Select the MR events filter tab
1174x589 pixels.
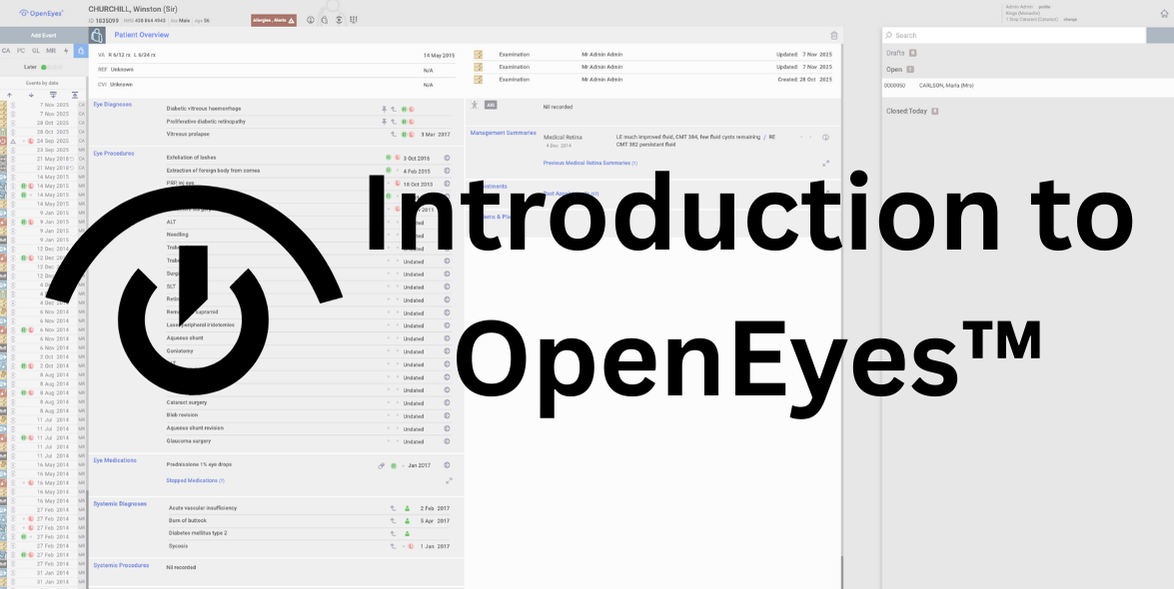51,50
